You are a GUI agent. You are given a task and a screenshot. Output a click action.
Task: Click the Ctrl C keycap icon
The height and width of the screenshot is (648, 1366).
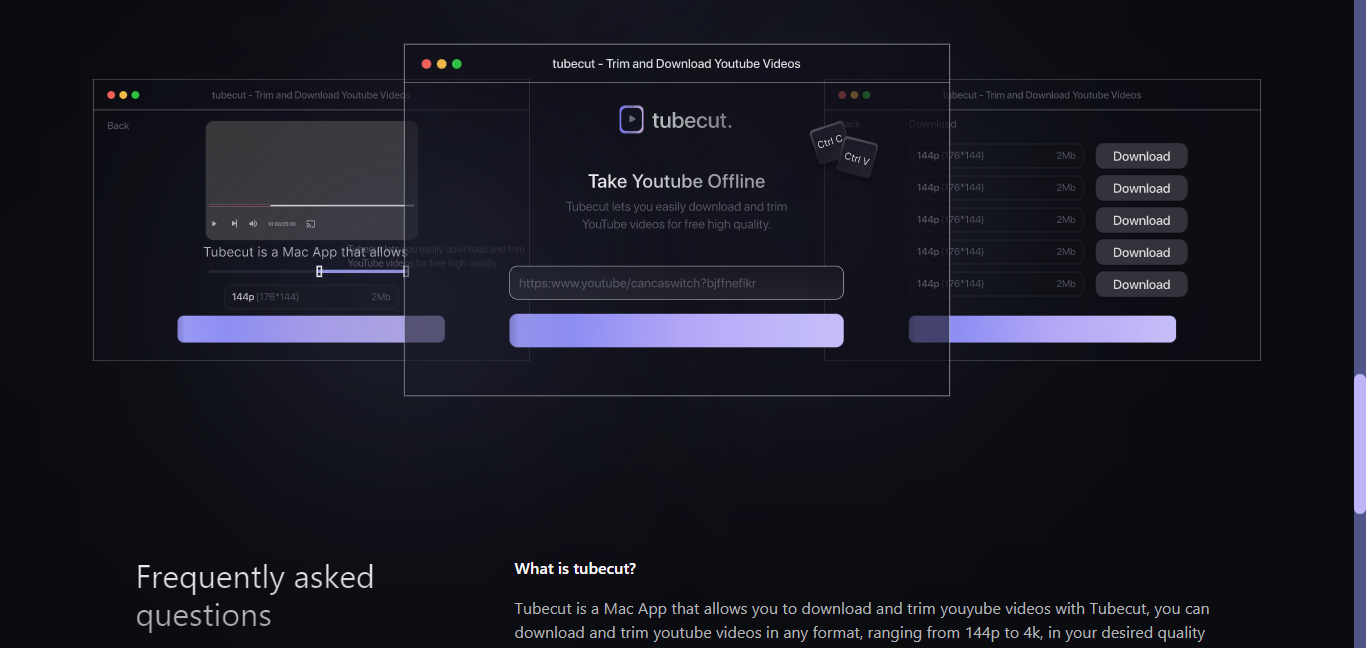click(829, 142)
